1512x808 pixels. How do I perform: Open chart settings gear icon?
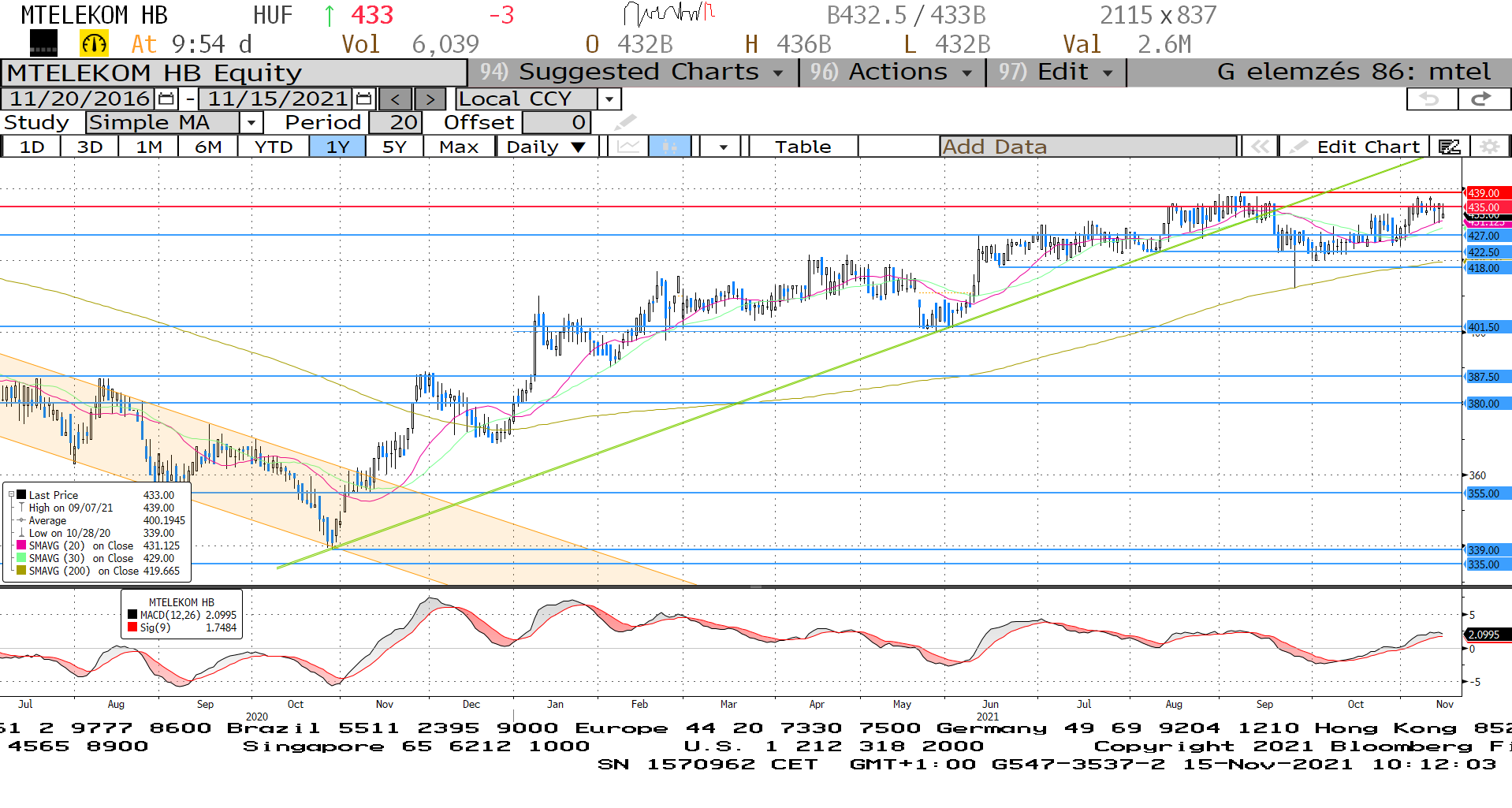pyautogui.click(x=1489, y=147)
